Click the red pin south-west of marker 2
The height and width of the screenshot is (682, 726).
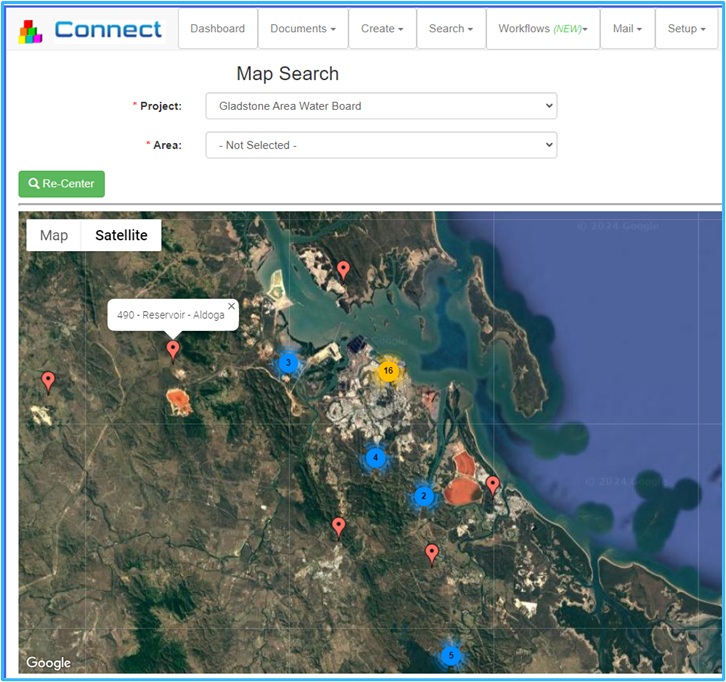[338, 527]
